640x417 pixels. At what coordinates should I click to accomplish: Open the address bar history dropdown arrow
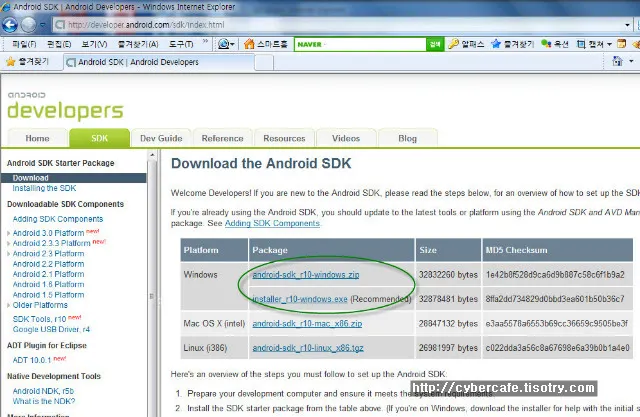click(x=627, y=25)
